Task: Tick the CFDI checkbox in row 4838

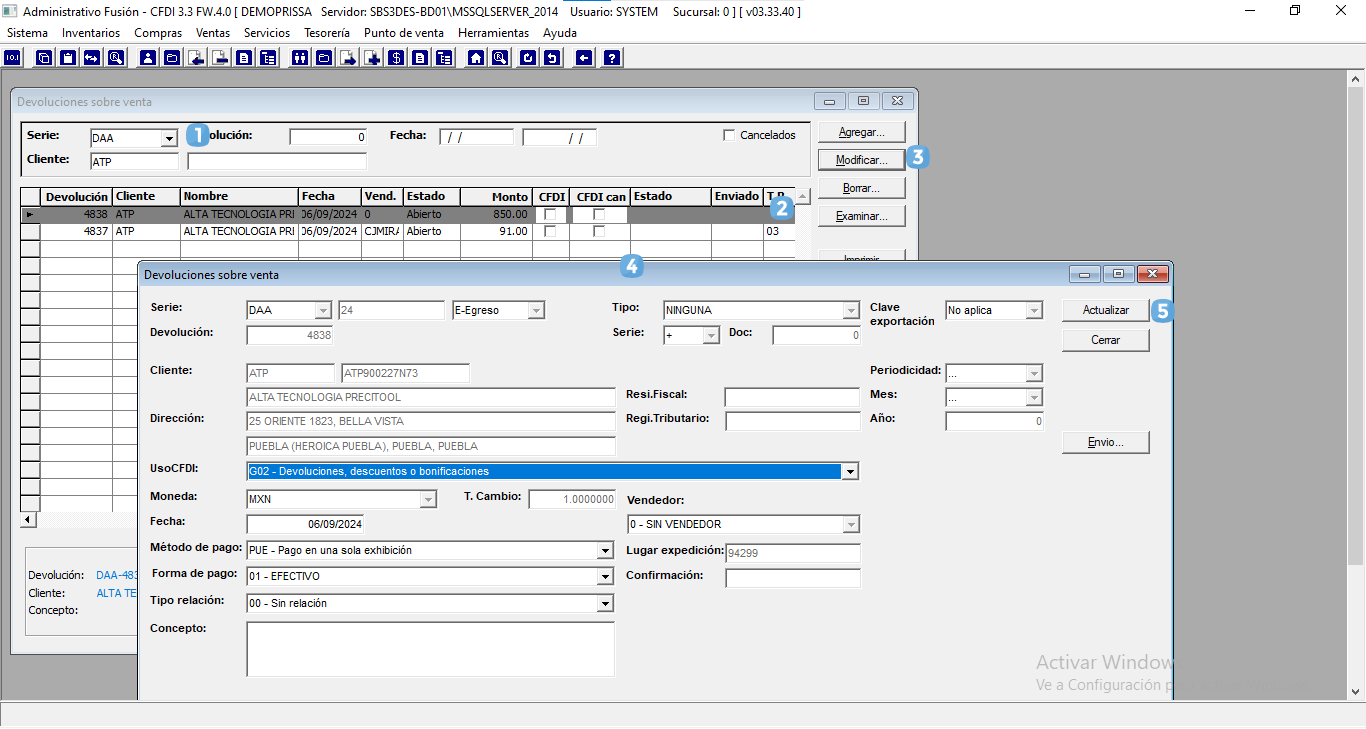Action: (549, 214)
